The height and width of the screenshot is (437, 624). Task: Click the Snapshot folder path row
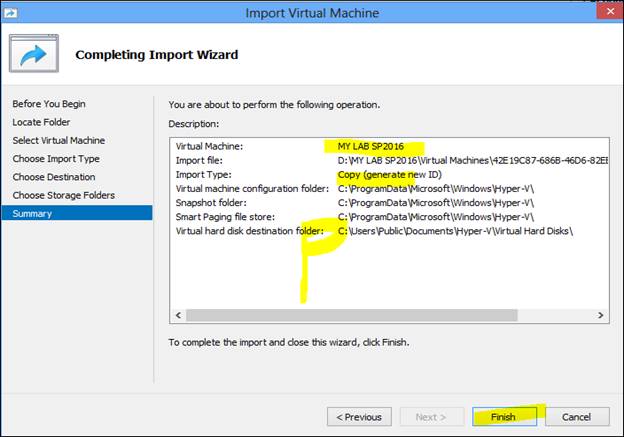click(x=435, y=202)
